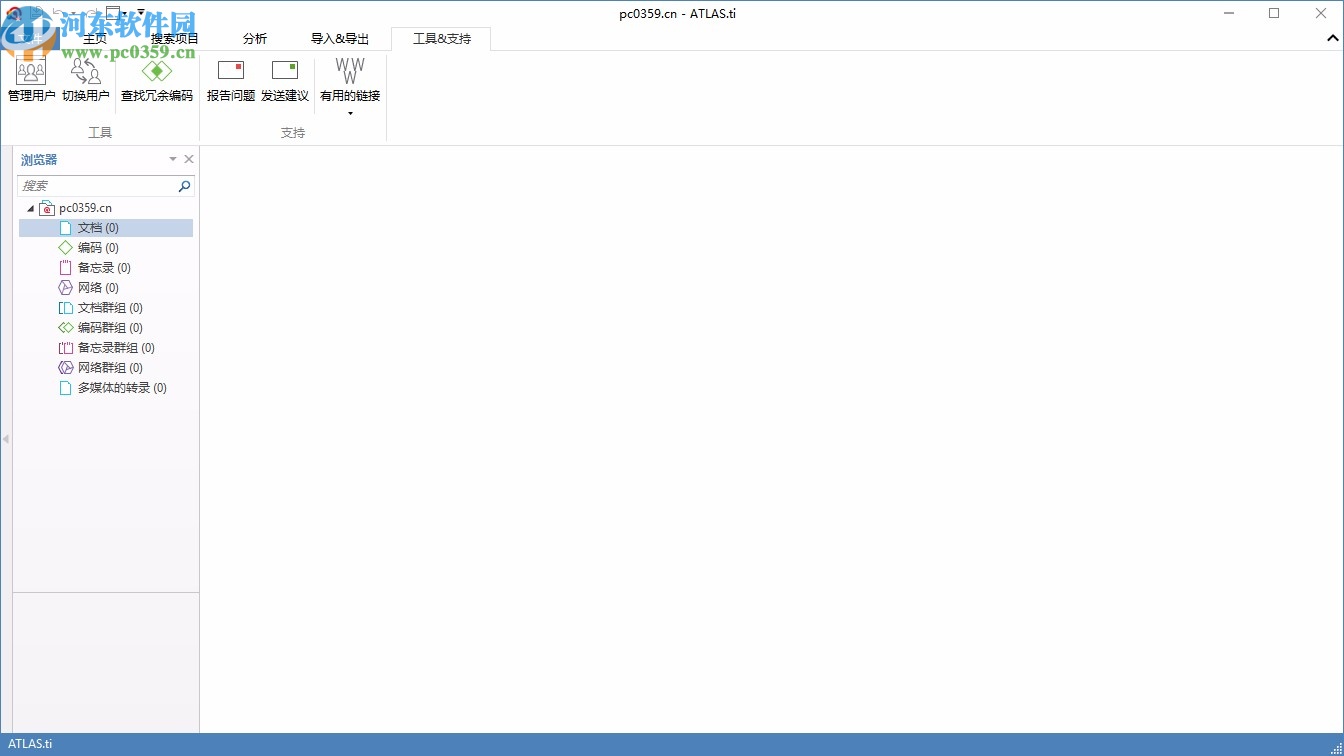
Task: Collapse the pc0359.cn project tree node
Action: [x=30, y=208]
